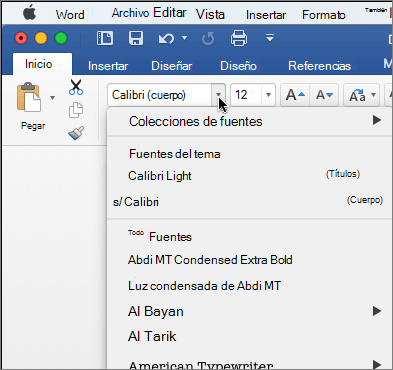Select Calibri Light (Títulos) theme font
The height and width of the screenshot is (370, 393).
[x=249, y=176]
